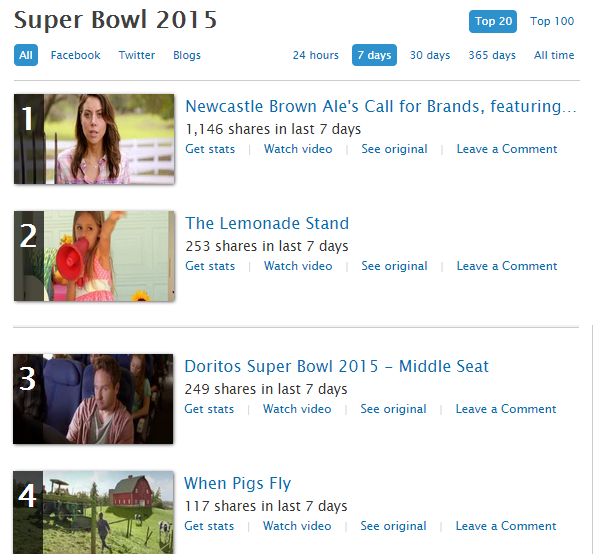Open The Lemonade Stand video thumbnail
The image size is (593, 554).
(x=94, y=256)
